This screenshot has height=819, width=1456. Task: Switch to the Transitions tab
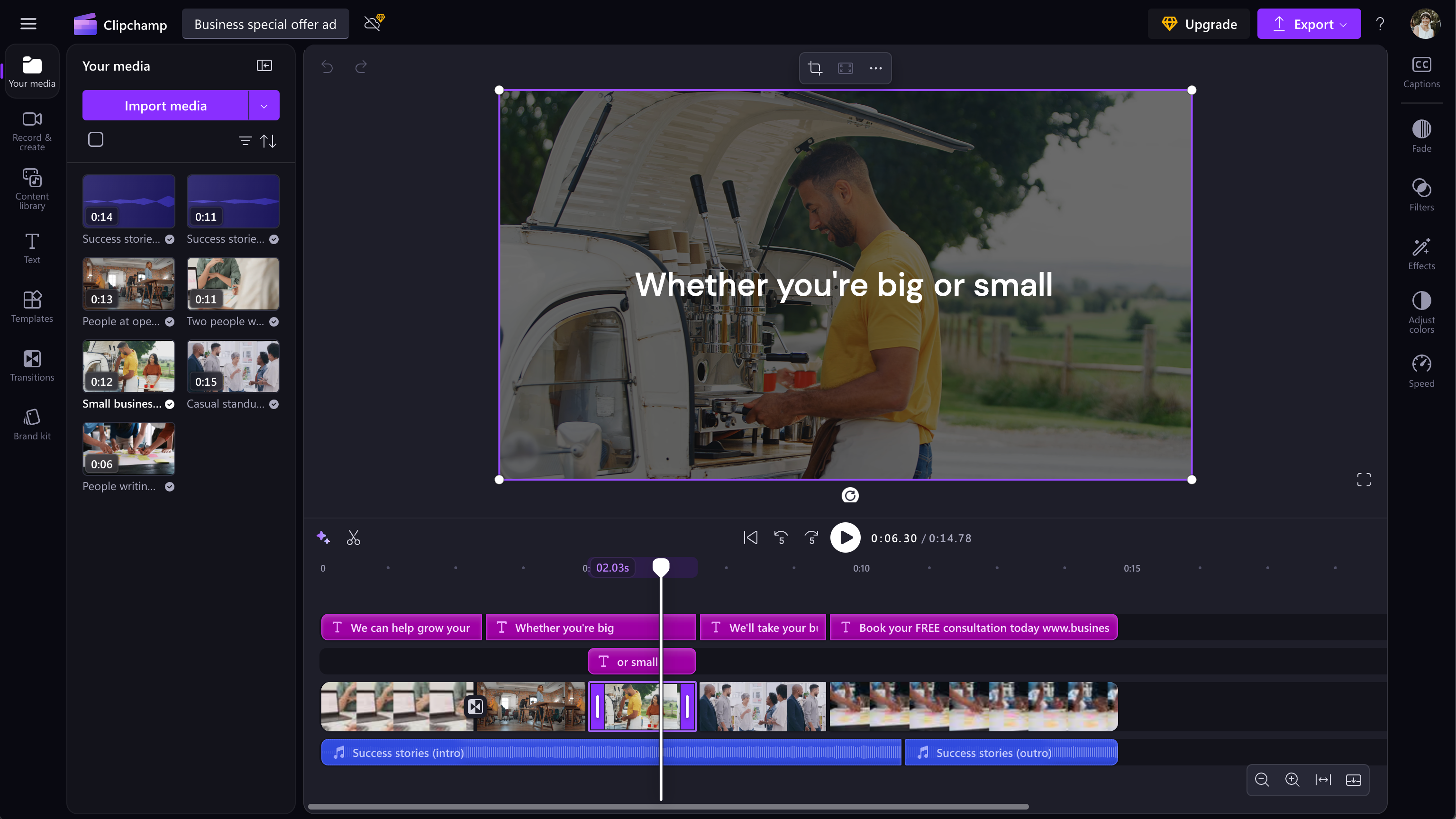[x=32, y=365]
